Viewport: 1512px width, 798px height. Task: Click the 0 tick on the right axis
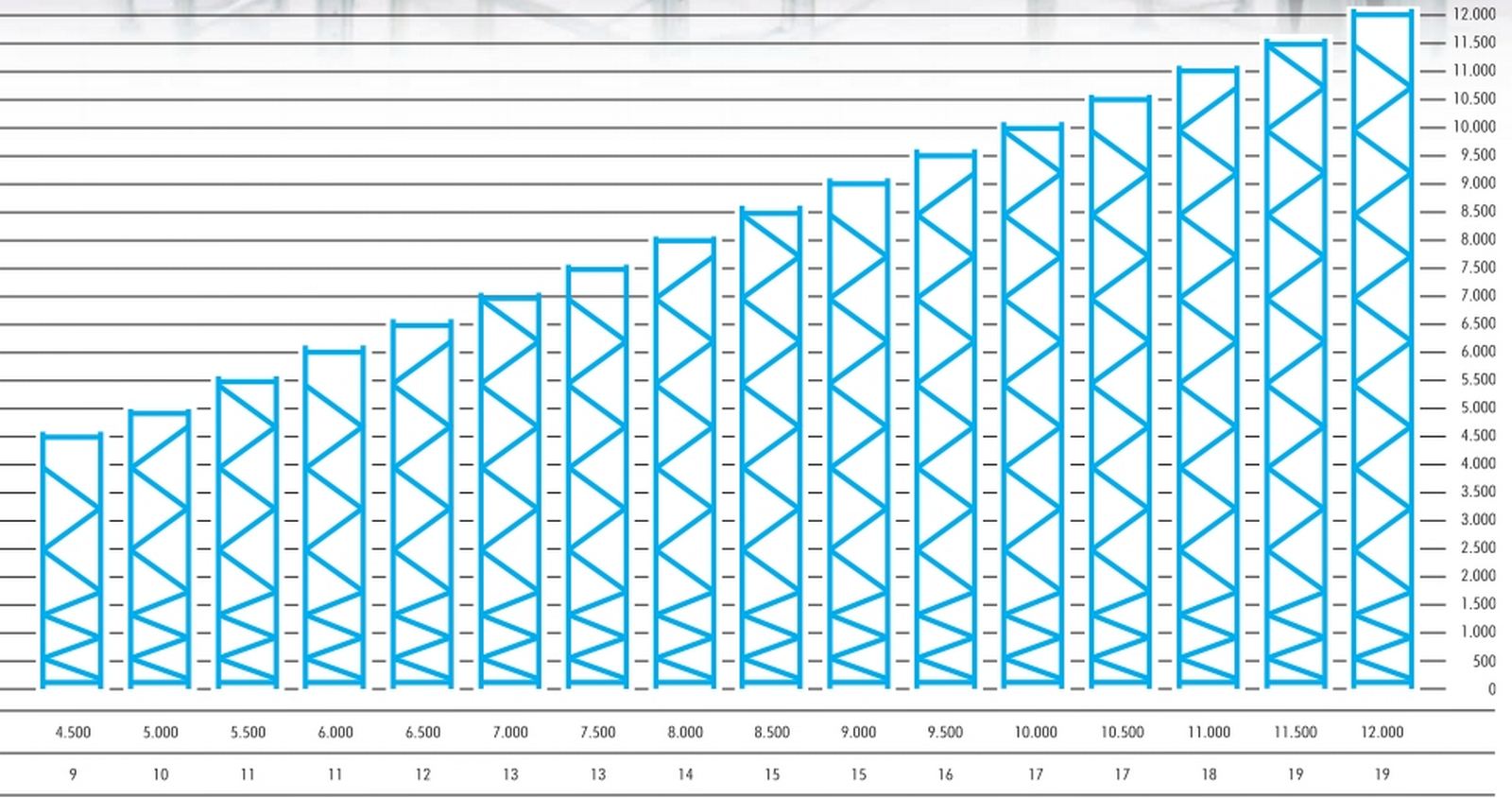tap(1491, 689)
